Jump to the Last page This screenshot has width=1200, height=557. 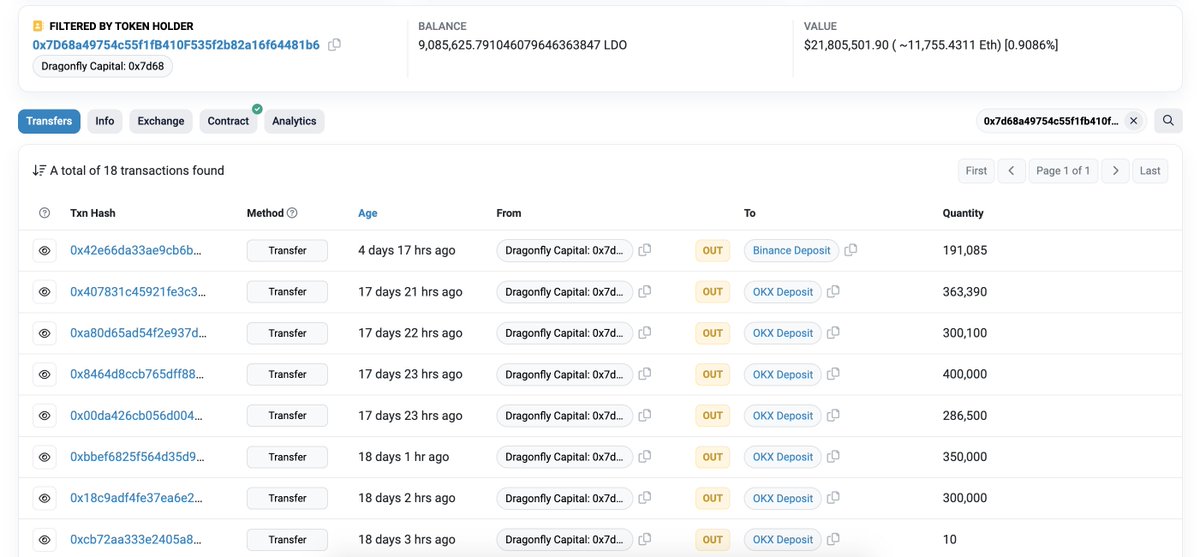click(x=1150, y=171)
